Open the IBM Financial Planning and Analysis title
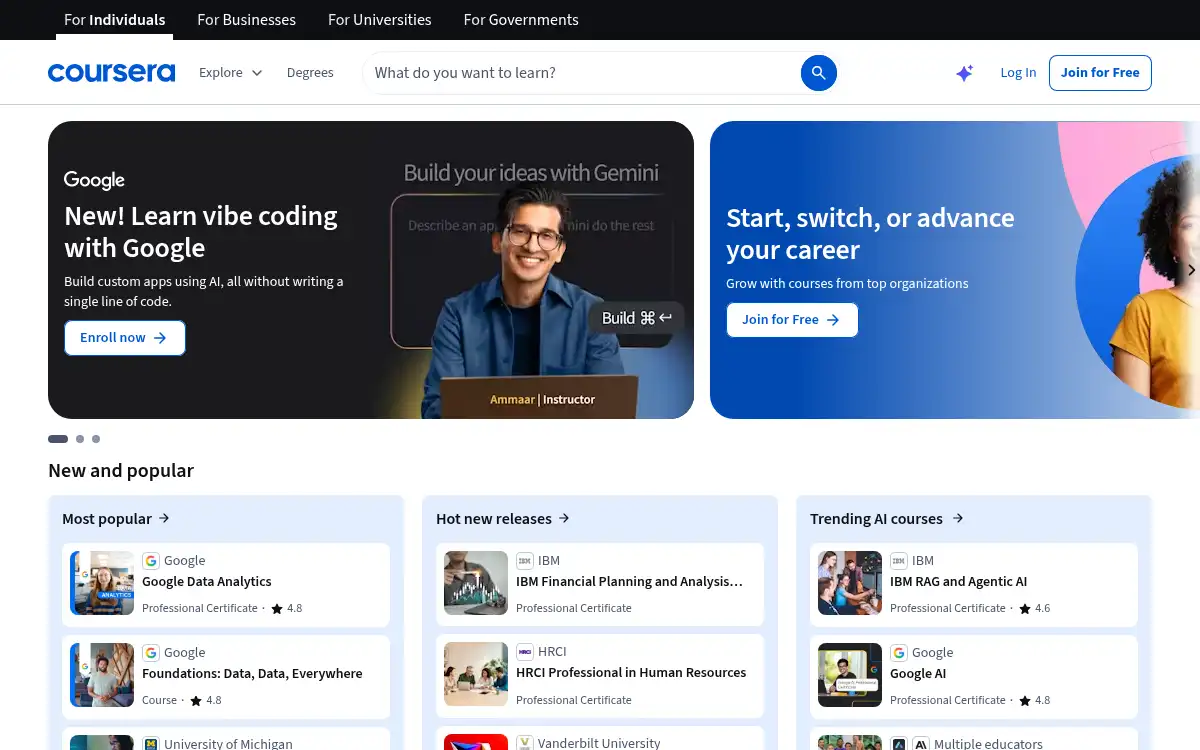The image size is (1200, 750). pyautogui.click(x=629, y=582)
